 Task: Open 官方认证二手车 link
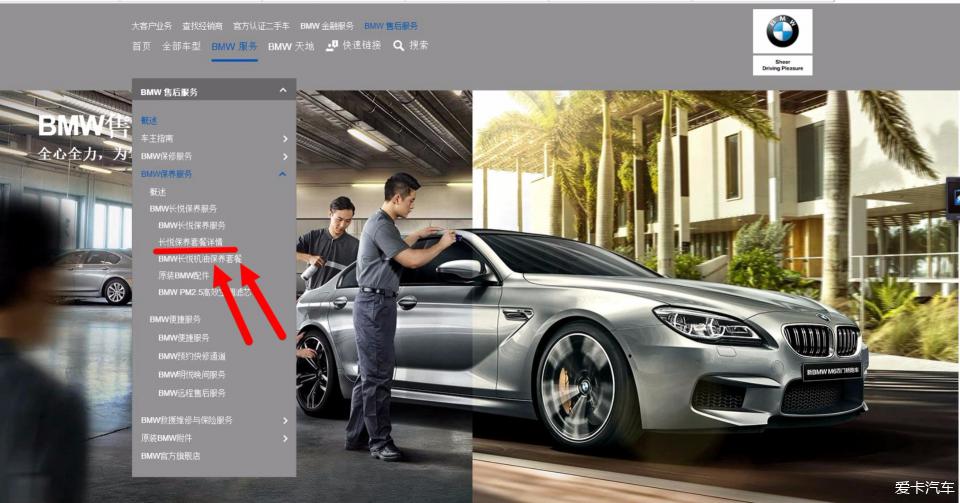[261, 26]
